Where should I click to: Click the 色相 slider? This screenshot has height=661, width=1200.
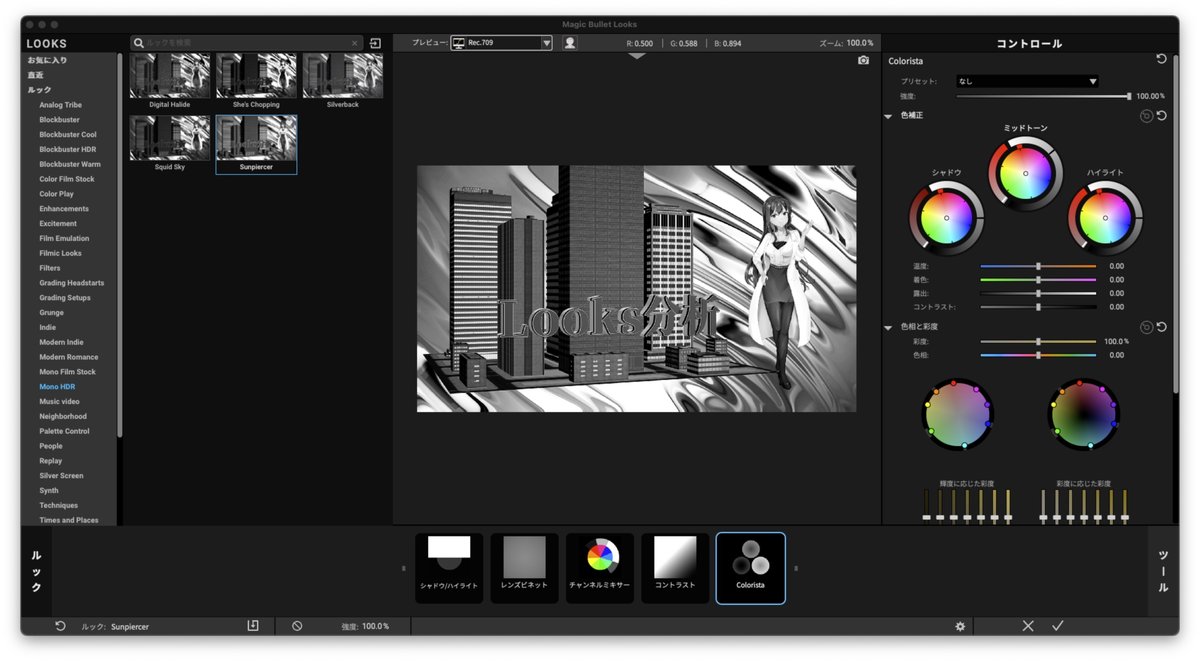[x=1038, y=355]
